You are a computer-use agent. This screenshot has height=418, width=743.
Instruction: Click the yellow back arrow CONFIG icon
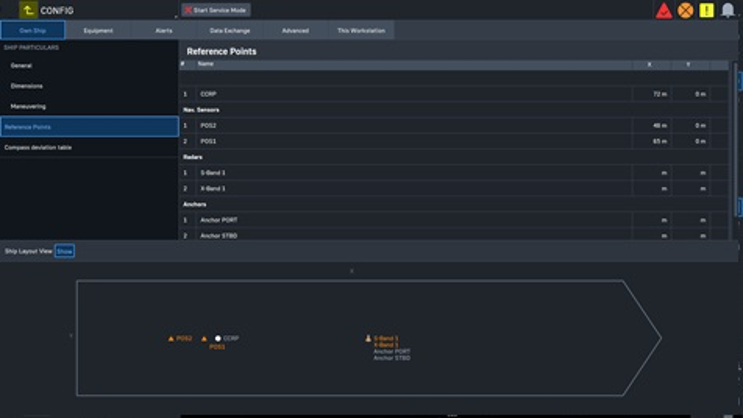tap(28, 10)
